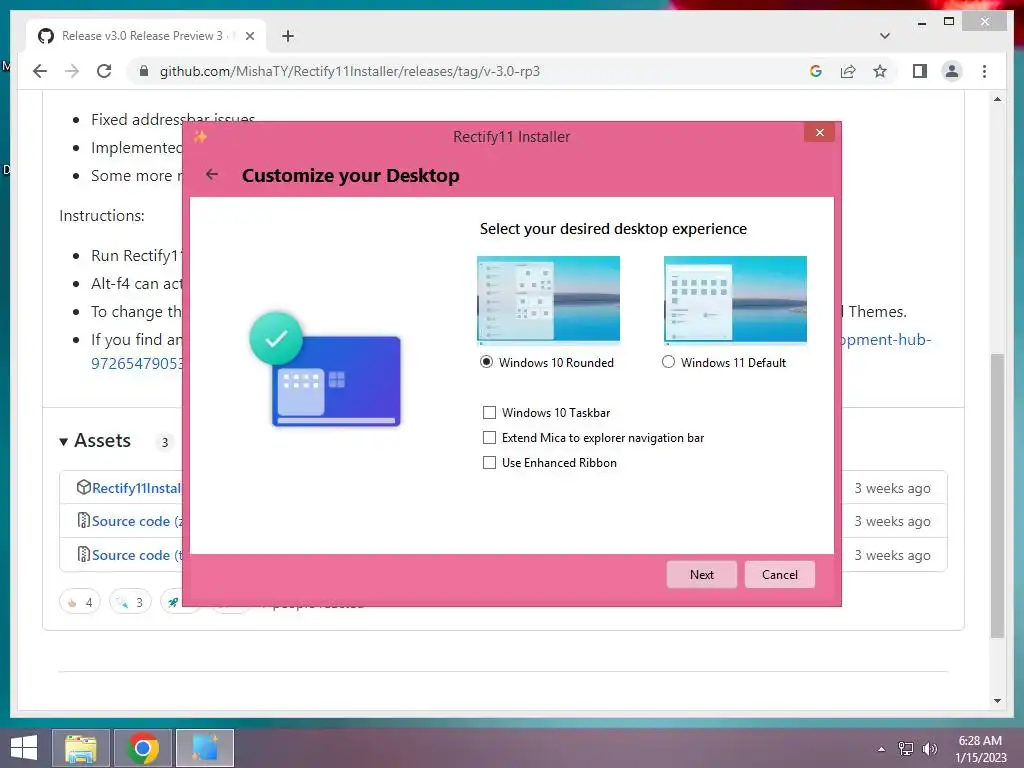Viewport: 1024px width, 768px height.
Task: Toggle the Chrome side panel icon
Action: (920, 71)
